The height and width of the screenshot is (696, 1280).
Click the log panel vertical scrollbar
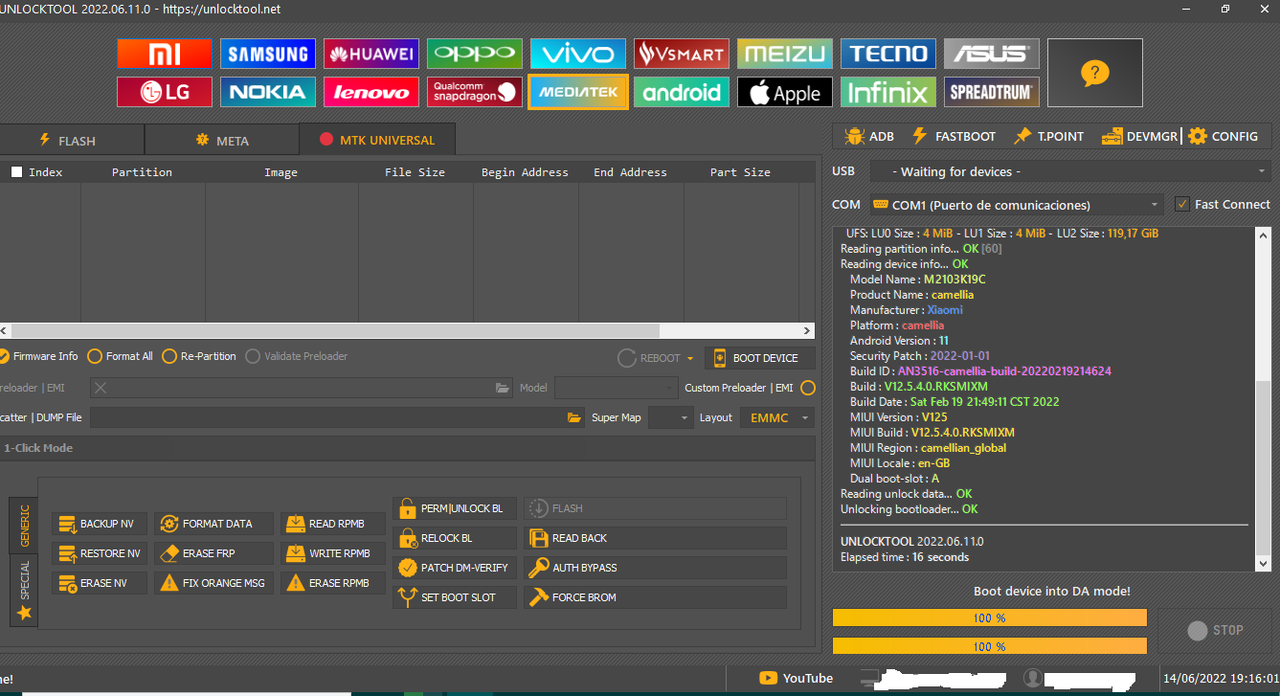[1263, 401]
